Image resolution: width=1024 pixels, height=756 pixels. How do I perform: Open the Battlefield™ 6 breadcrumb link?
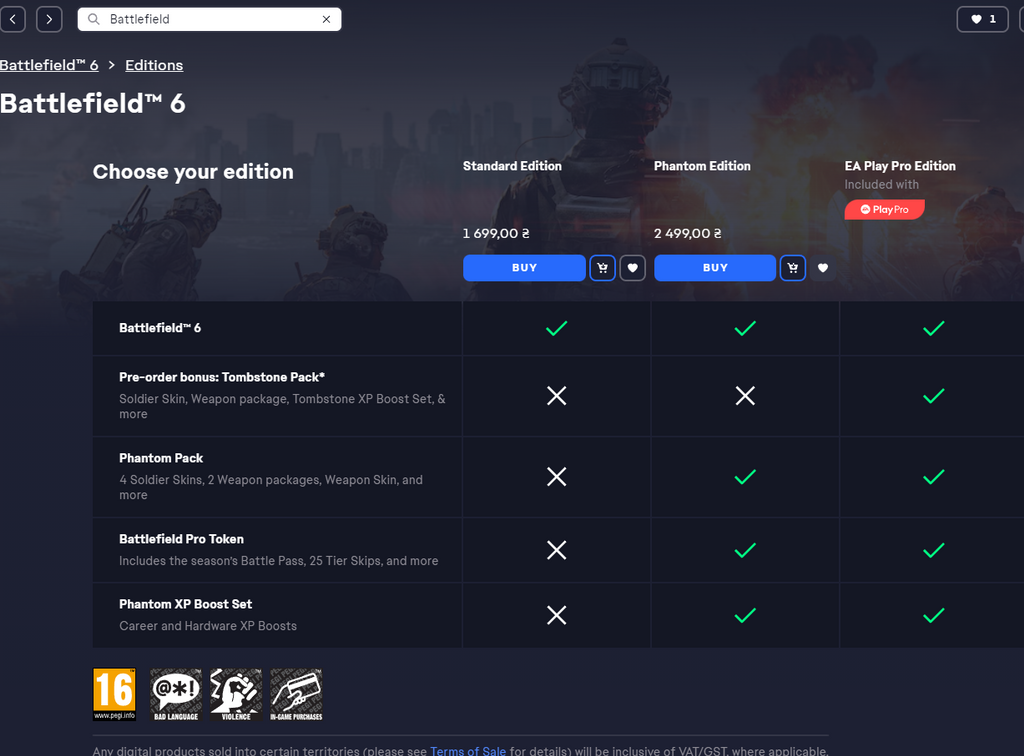49,65
